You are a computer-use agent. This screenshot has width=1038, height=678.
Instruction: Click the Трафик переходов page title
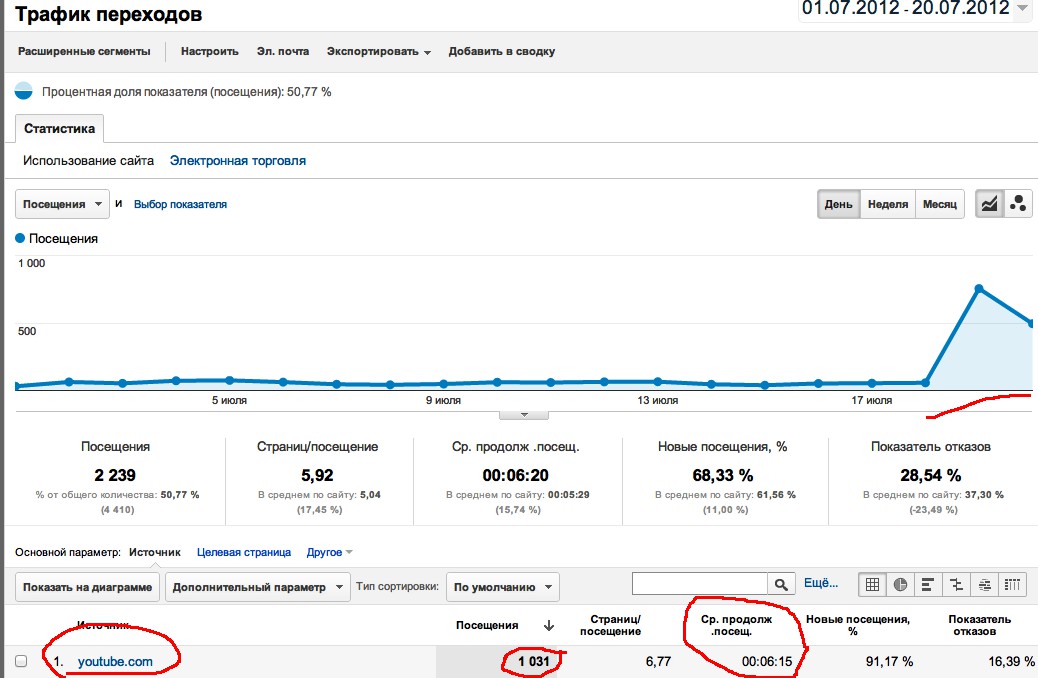pyautogui.click(x=109, y=14)
